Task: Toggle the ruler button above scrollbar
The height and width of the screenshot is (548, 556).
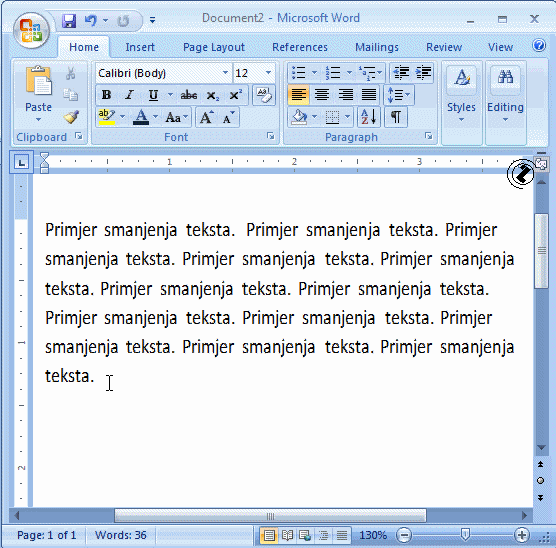Action: click(541, 164)
